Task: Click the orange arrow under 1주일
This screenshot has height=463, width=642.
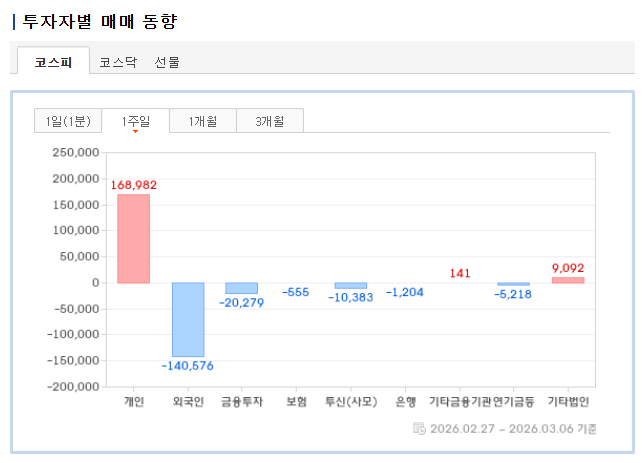Action: pyautogui.click(x=136, y=131)
